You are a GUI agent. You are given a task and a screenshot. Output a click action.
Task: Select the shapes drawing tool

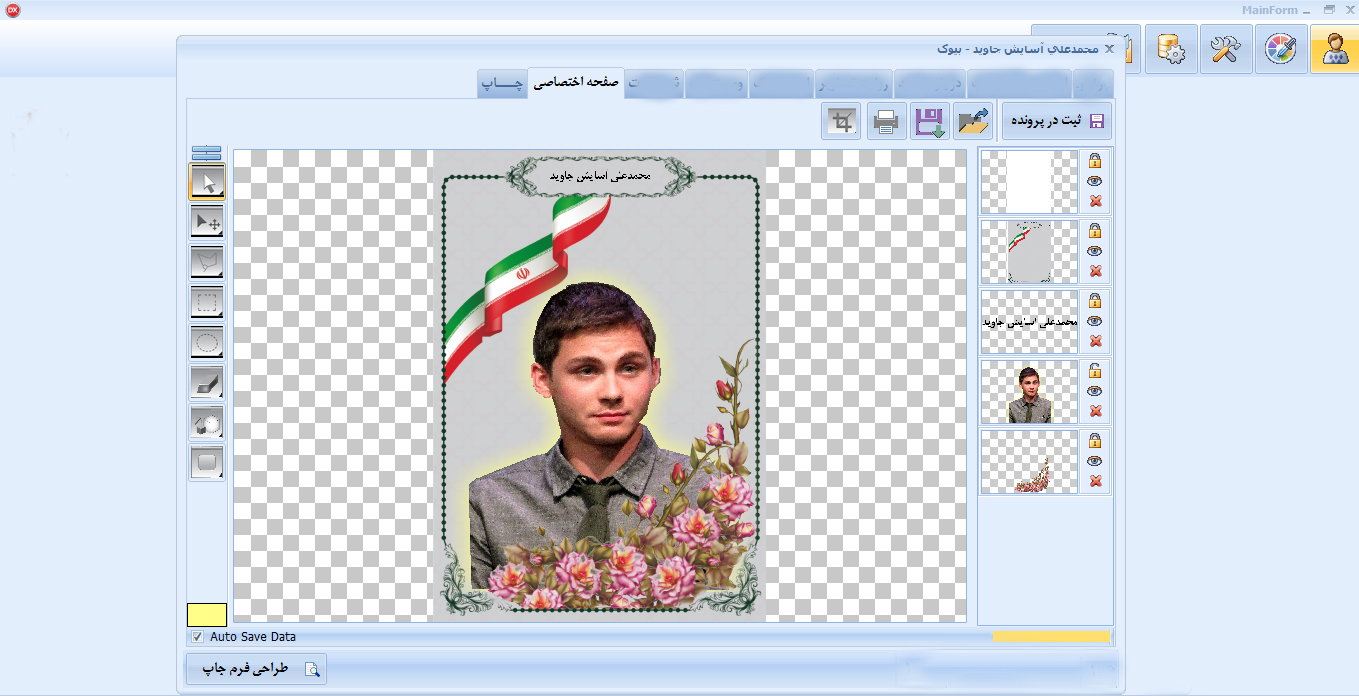coord(207,422)
